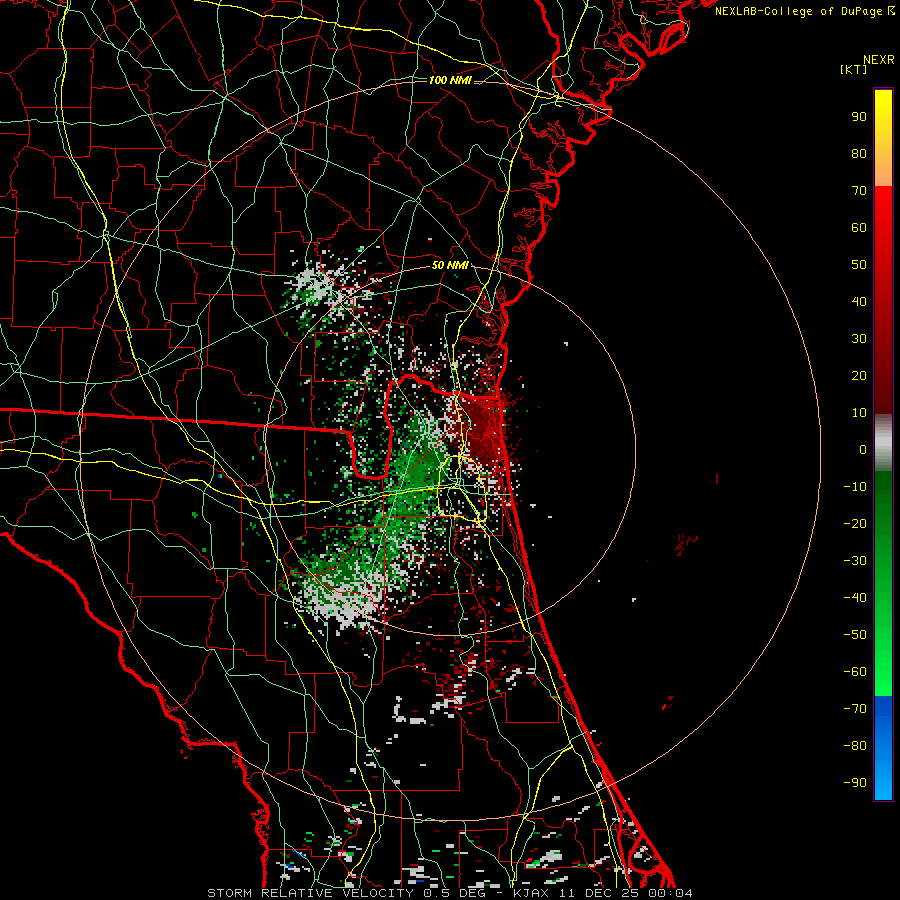900x900 pixels.
Task: Click the -10 value on the color scale
Action: click(x=855, y=487)
